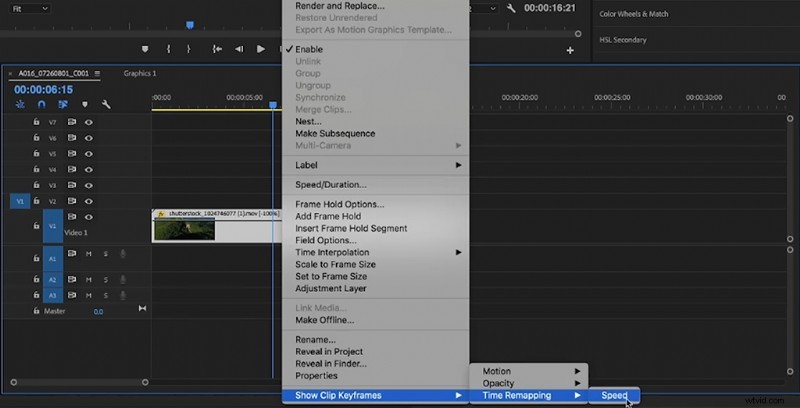Viewport: 800px width, 408px height.
Task: Hide track V7 output with eye icon
Action: click(89, 122)
